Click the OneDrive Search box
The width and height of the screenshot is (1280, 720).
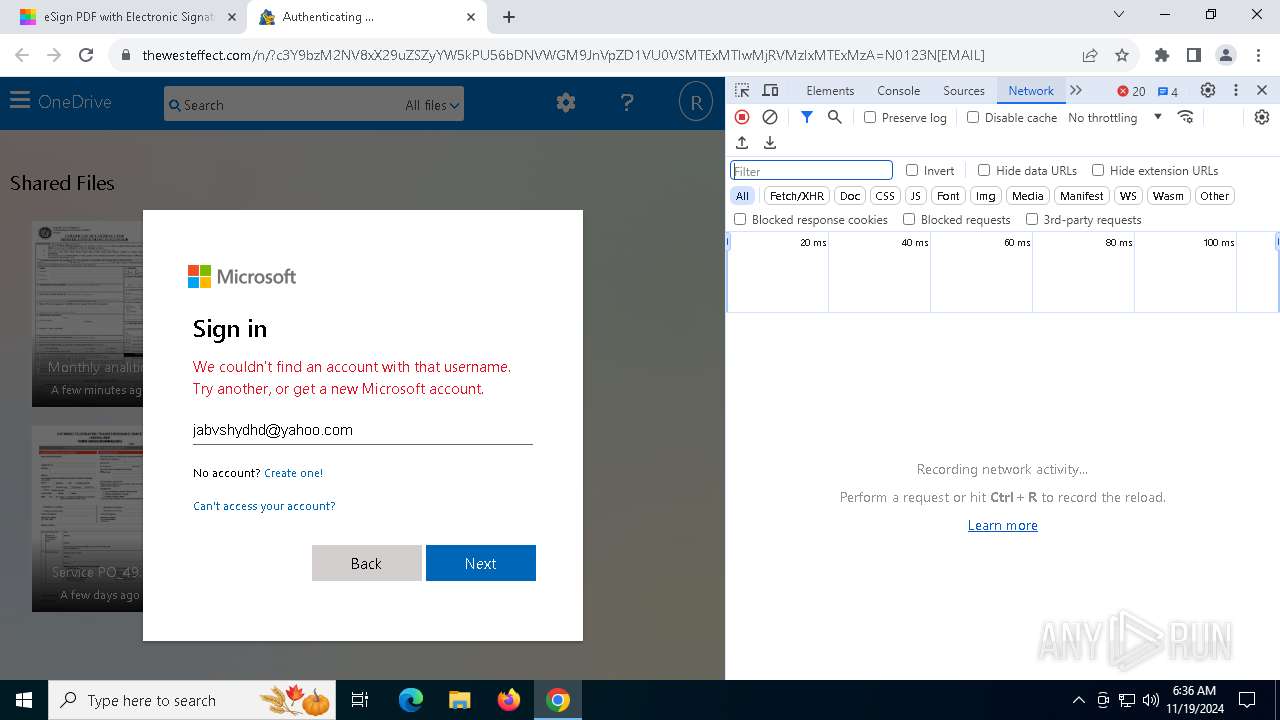click(x=284, y=105)
